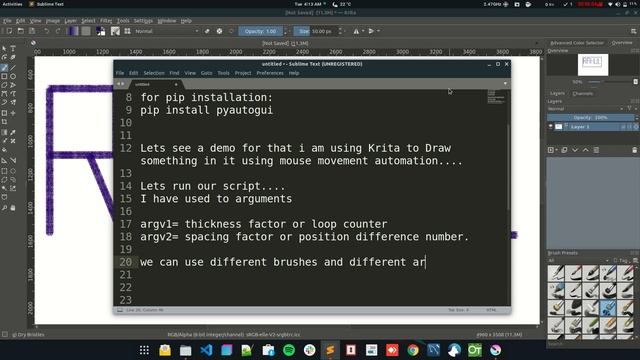Adjust the brush Size slider
This screenshot has width=640, height=360.
coord(316,31)
